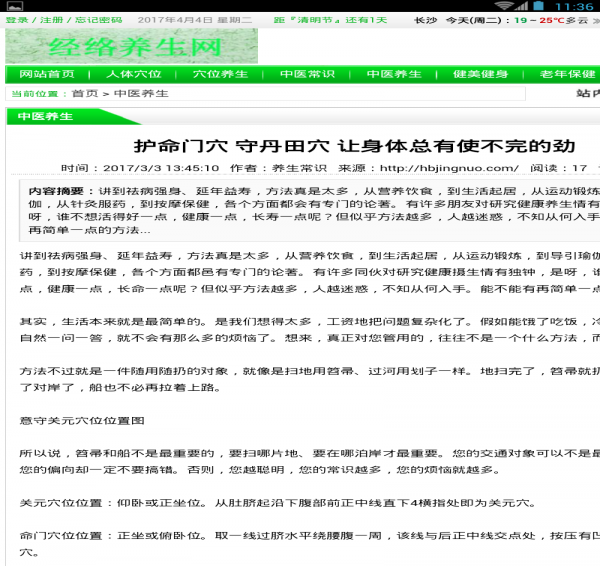The image size is (600, 566).
Task: Open the 注册 register link
Action: pyautogui.click(x=52, y=20)
